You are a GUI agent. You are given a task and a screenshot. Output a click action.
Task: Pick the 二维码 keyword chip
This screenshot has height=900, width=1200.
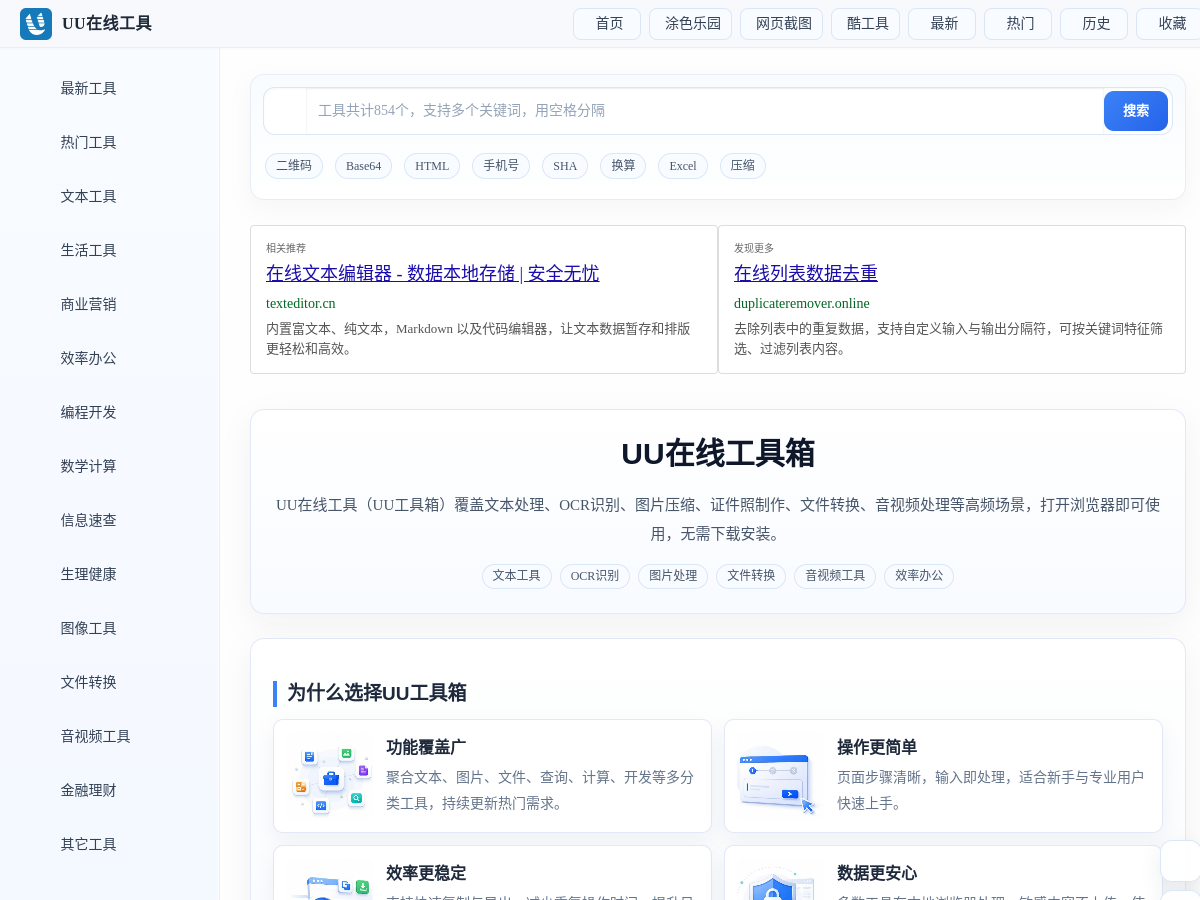pyautogui.click(x=294, y=166)
